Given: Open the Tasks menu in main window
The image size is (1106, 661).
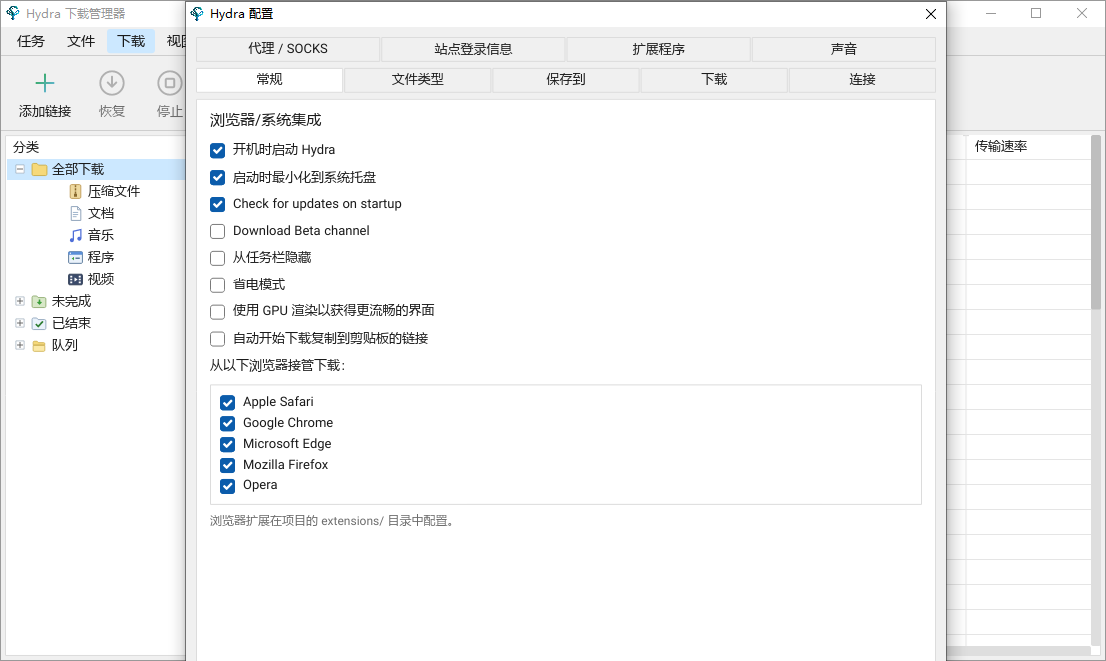Looking at the screenshot, I should click(30, 41).
